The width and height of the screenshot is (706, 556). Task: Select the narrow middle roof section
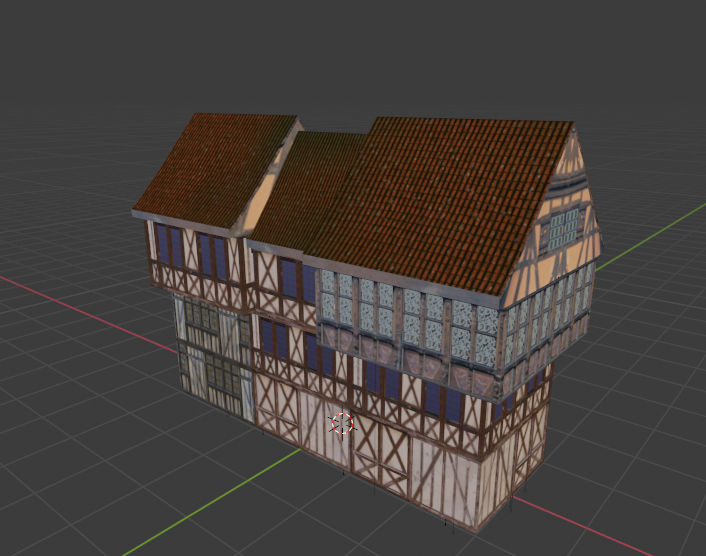tap(308, 189)
